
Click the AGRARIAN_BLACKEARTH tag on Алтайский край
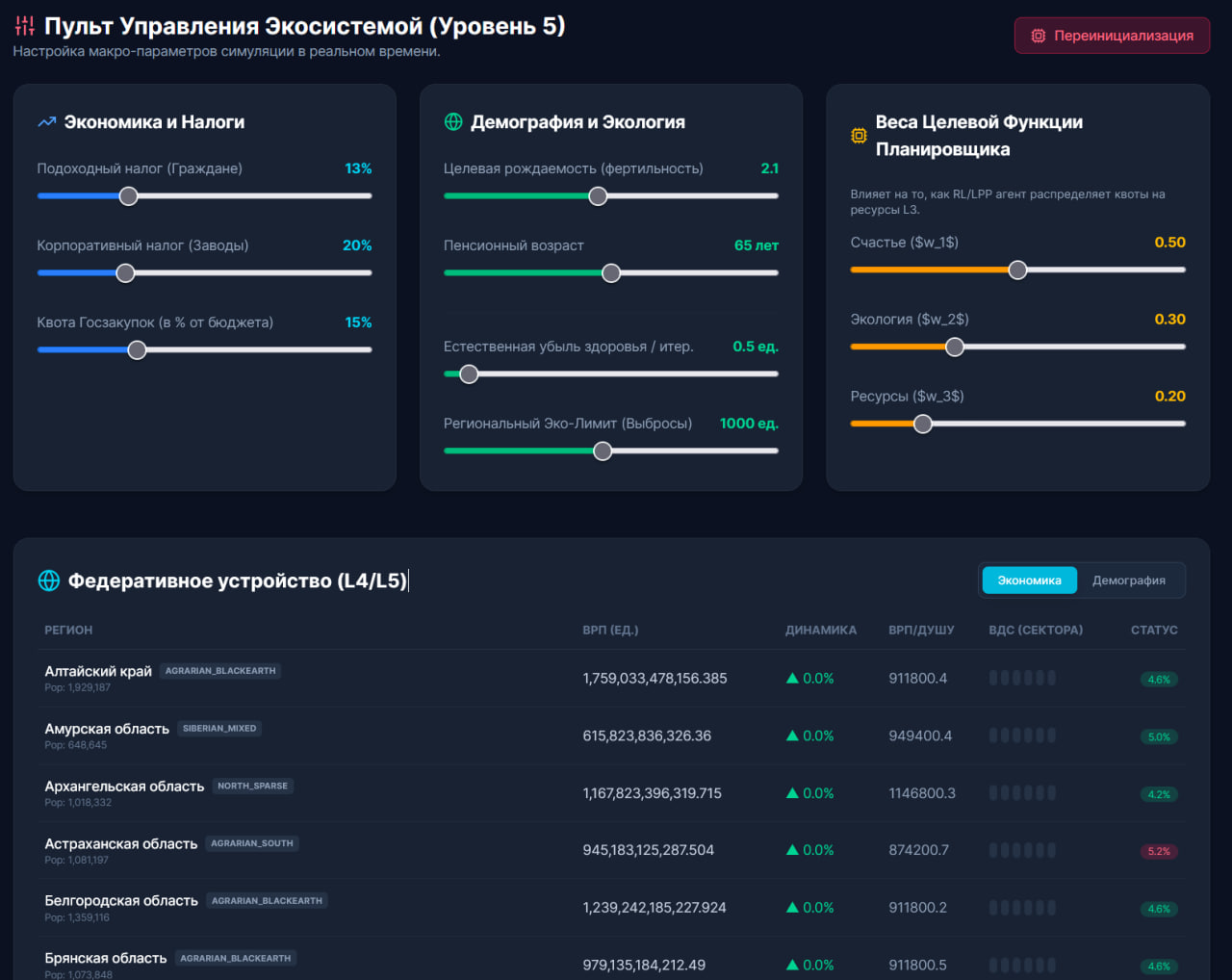(220, 671)
